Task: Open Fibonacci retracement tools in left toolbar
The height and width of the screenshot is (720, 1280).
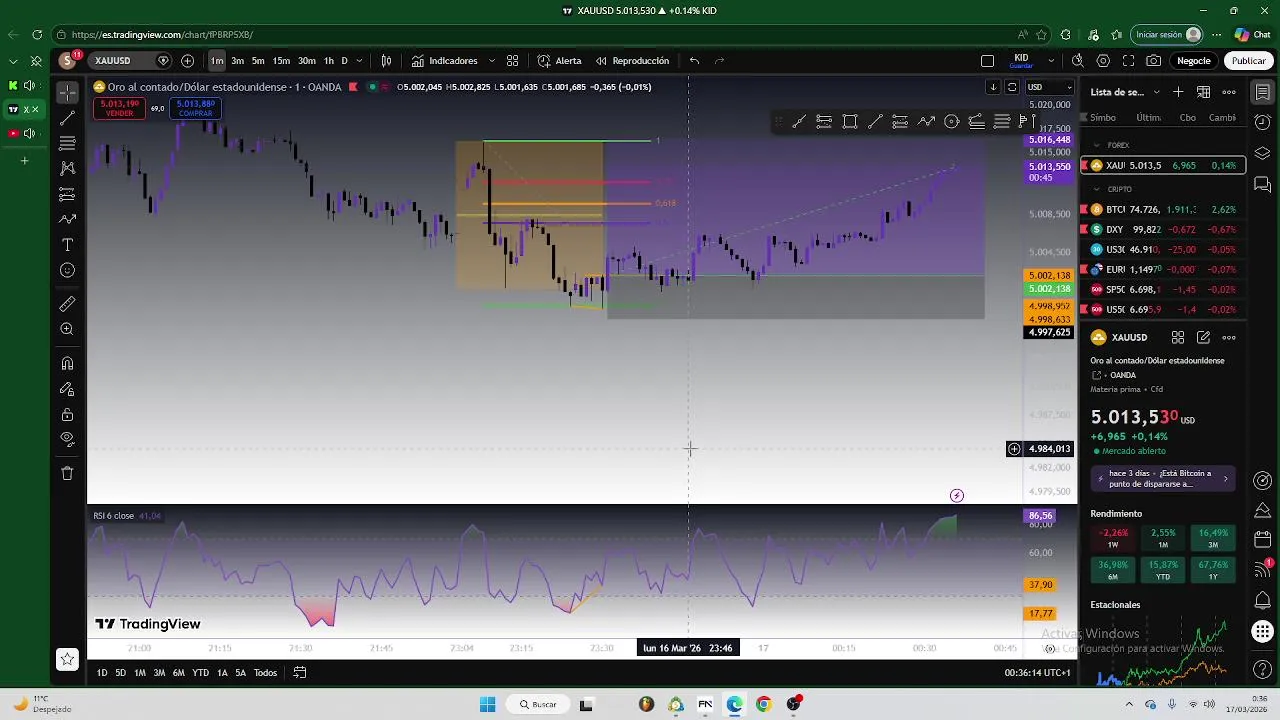Action: point(67,143)
